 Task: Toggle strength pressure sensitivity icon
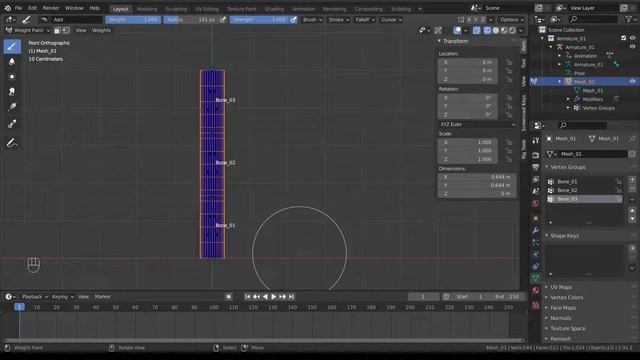pyautogui.click(x=293, y=20)
